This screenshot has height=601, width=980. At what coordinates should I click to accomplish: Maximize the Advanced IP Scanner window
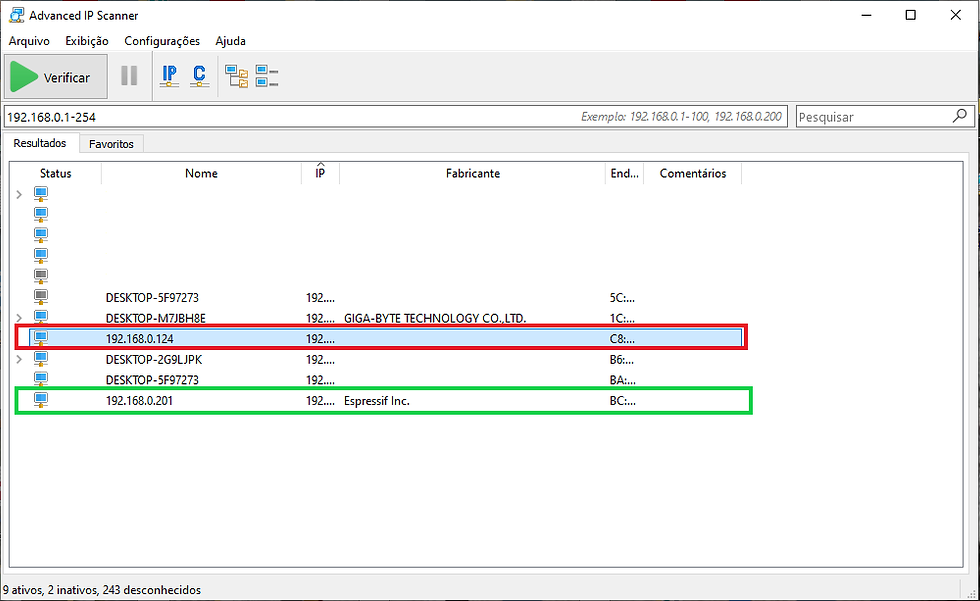coord(911,15)
